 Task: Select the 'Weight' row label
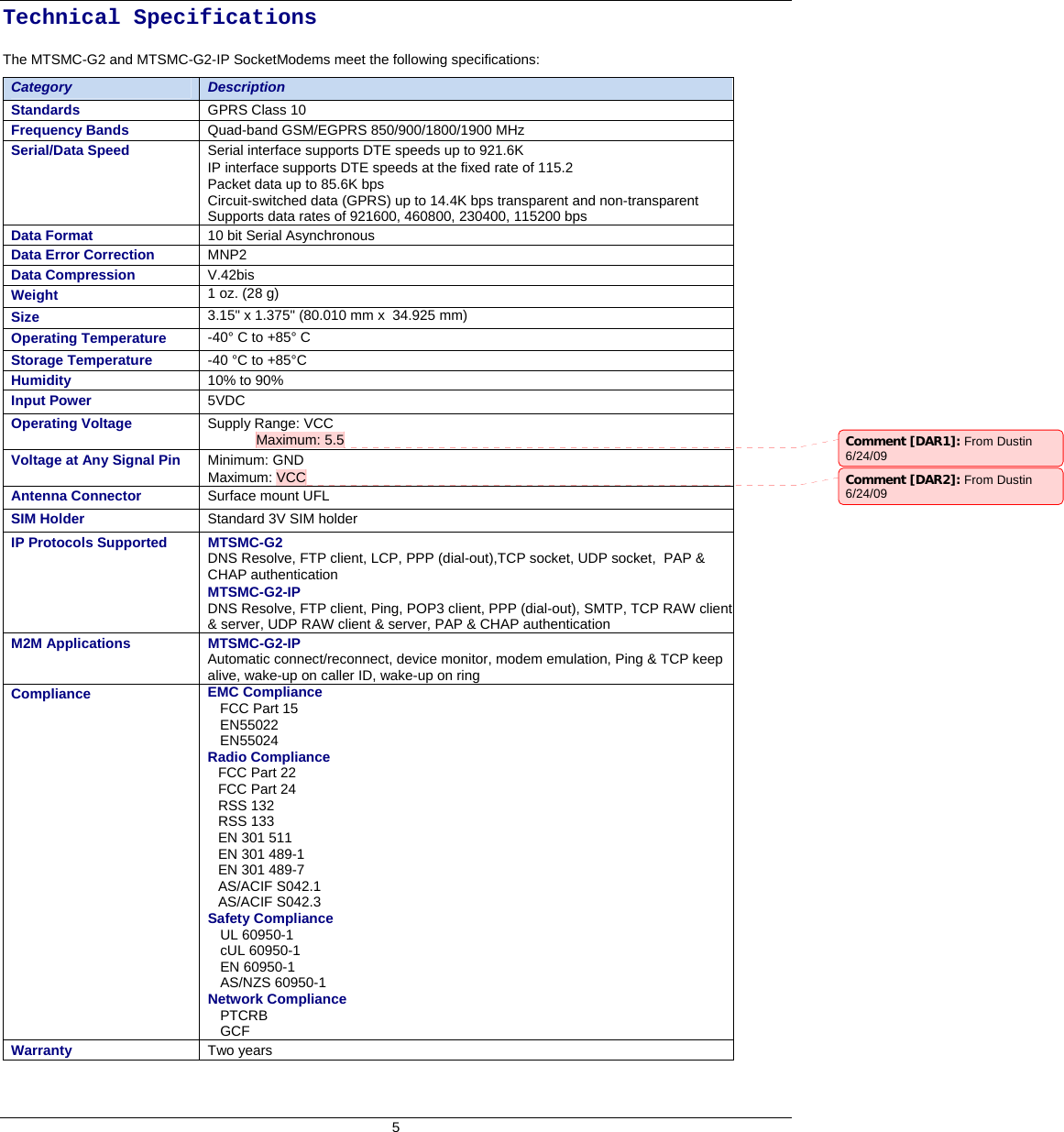pos(34,295)
